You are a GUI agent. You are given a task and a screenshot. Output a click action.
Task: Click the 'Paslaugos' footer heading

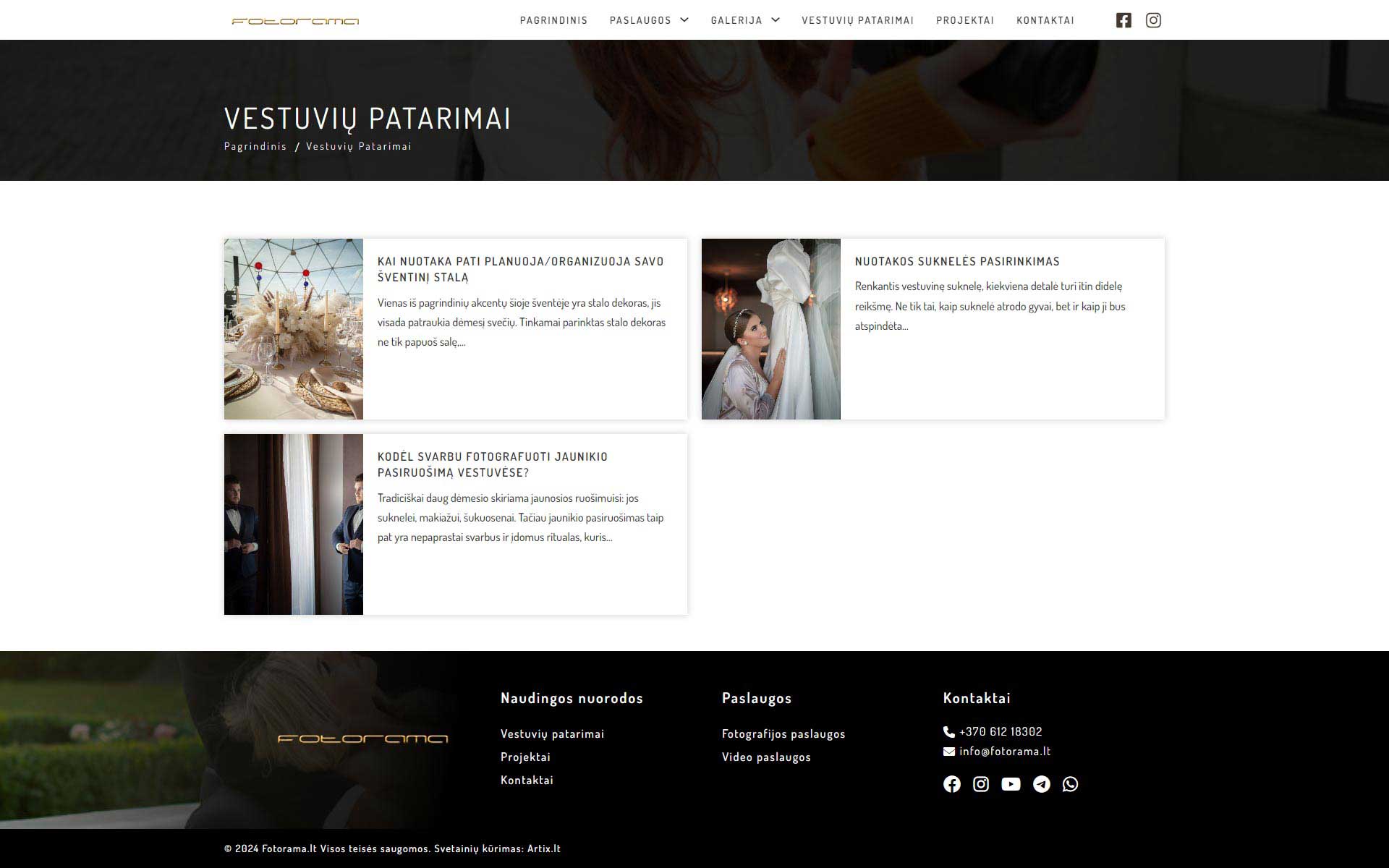point(757,698)
